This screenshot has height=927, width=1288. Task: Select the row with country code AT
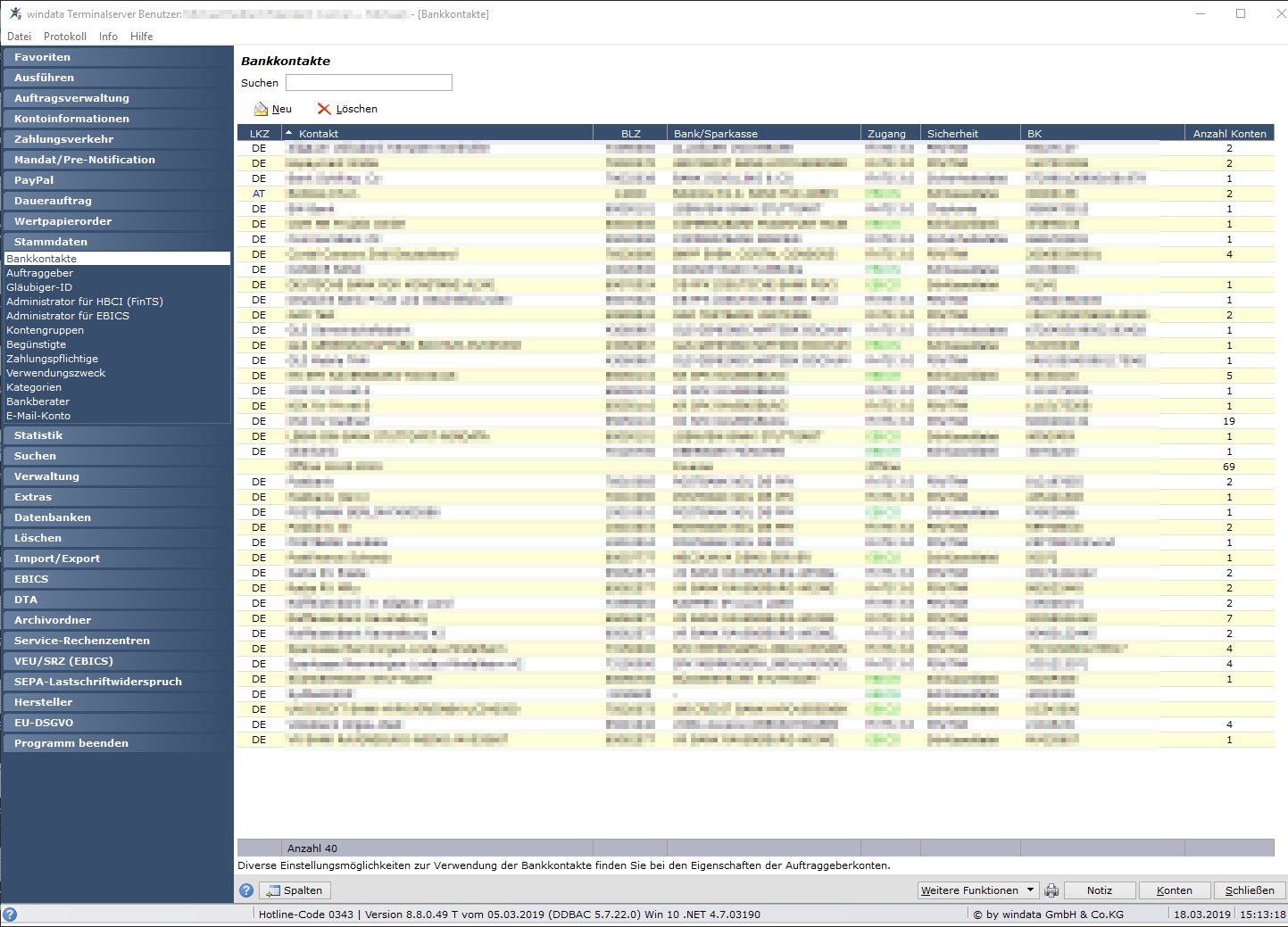coord(755,194)
